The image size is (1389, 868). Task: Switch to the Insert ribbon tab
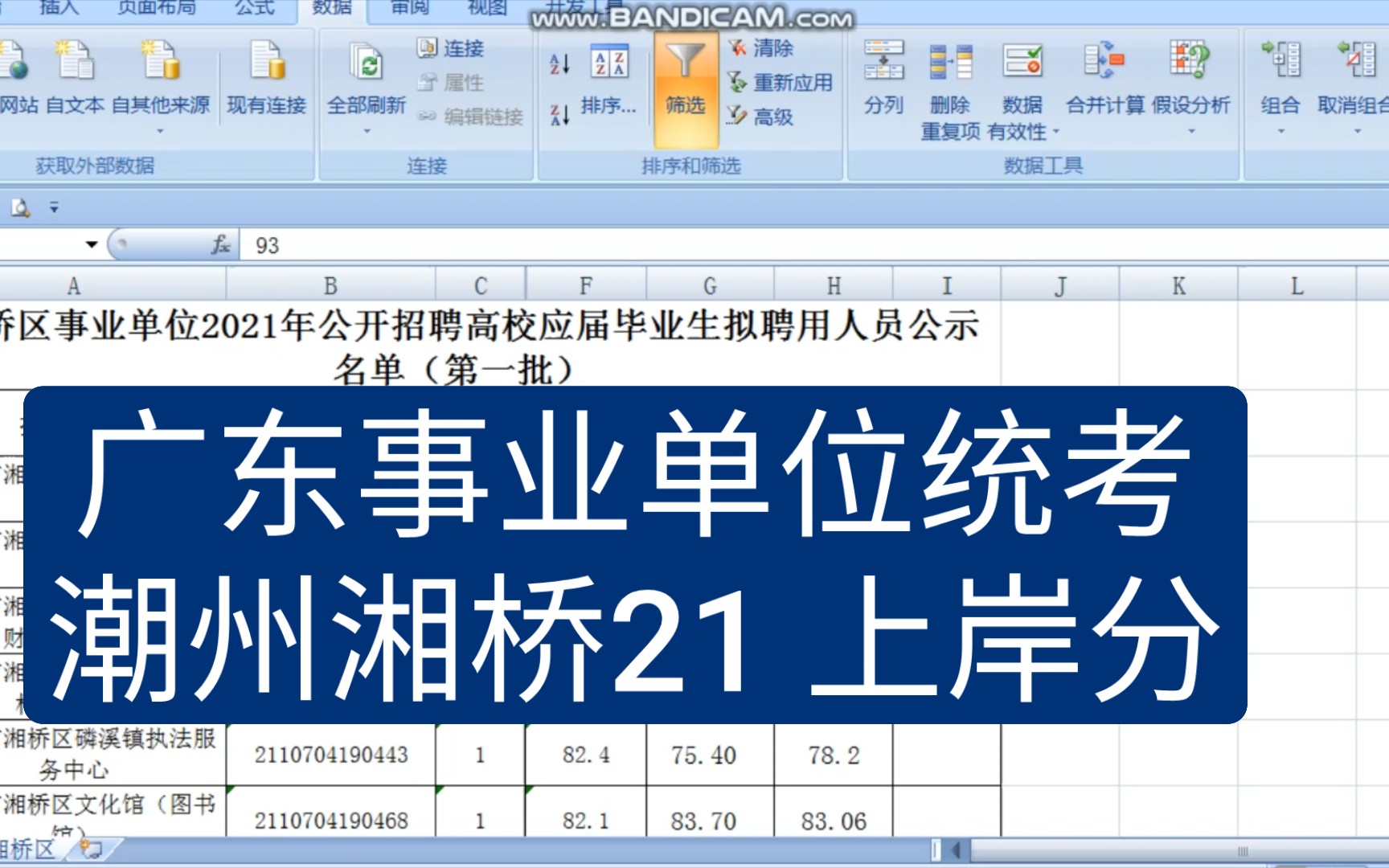tap(60, 8)
